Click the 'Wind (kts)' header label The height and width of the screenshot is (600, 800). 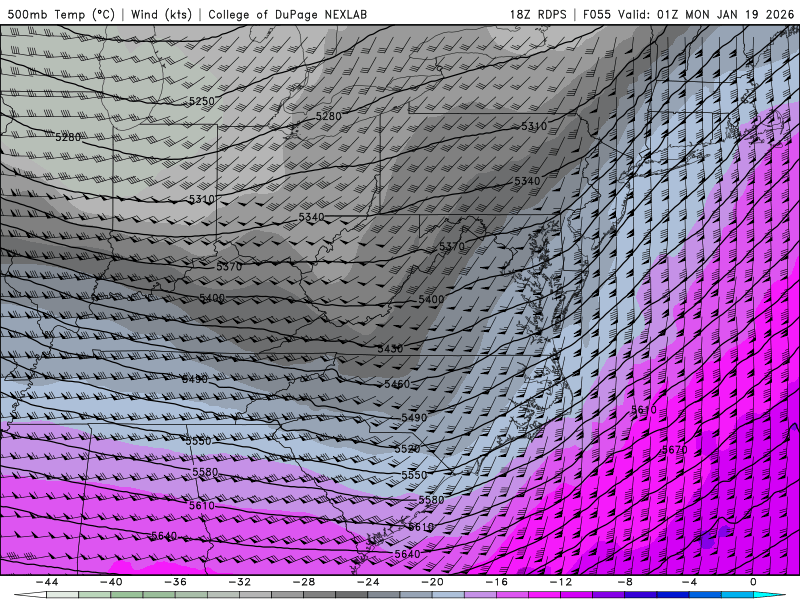tap(162, 14)
